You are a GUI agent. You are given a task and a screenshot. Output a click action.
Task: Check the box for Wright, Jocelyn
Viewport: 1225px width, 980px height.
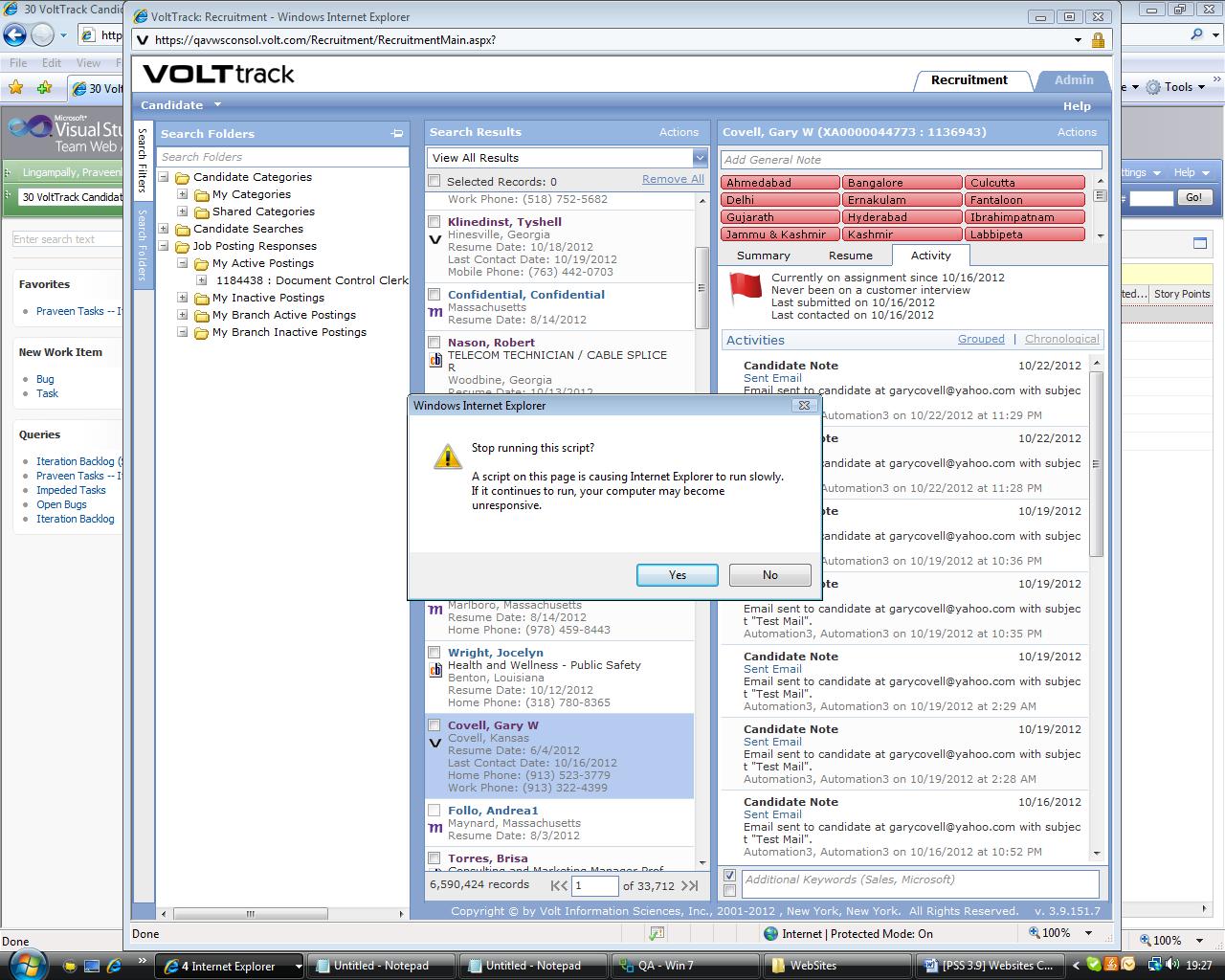tap(434, 653)
